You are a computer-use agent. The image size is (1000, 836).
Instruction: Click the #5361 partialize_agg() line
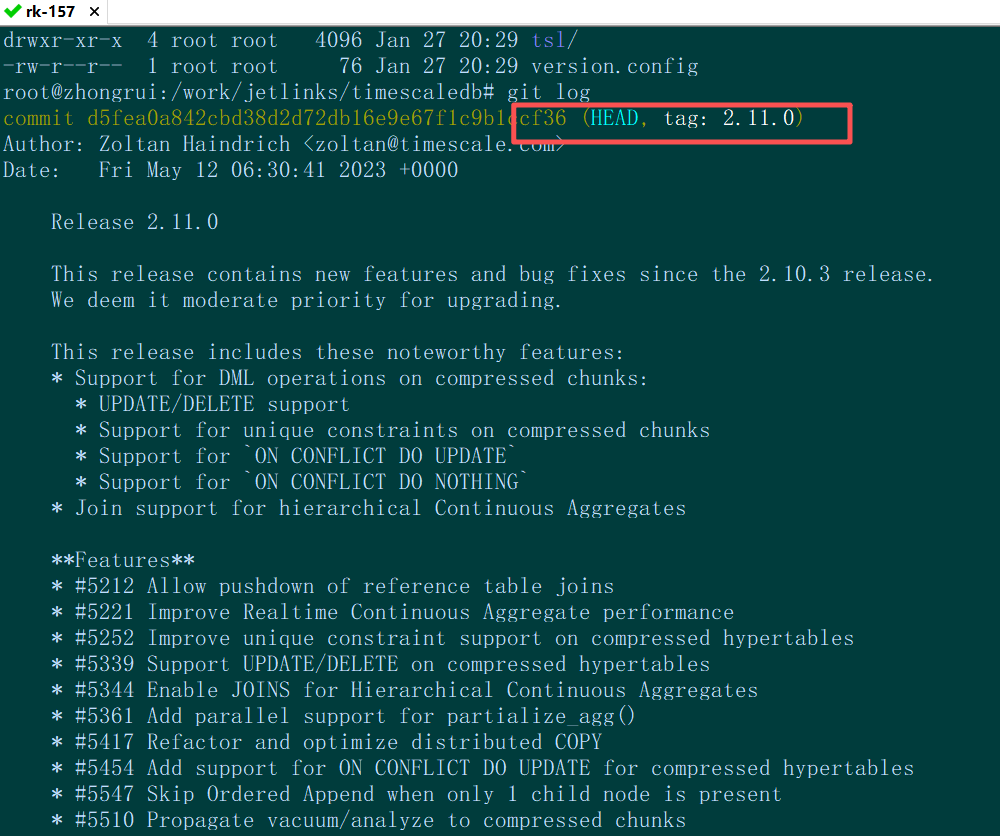coord(343,716)
